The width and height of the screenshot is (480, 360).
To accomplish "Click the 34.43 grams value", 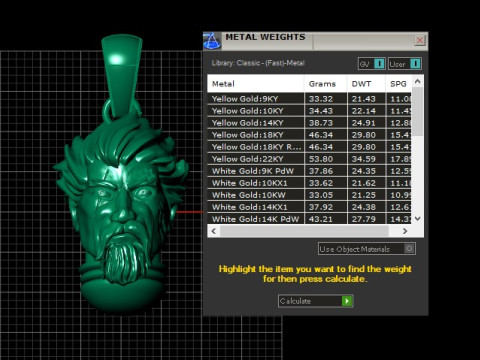I will pyautogui.click(x=321, y=111).
